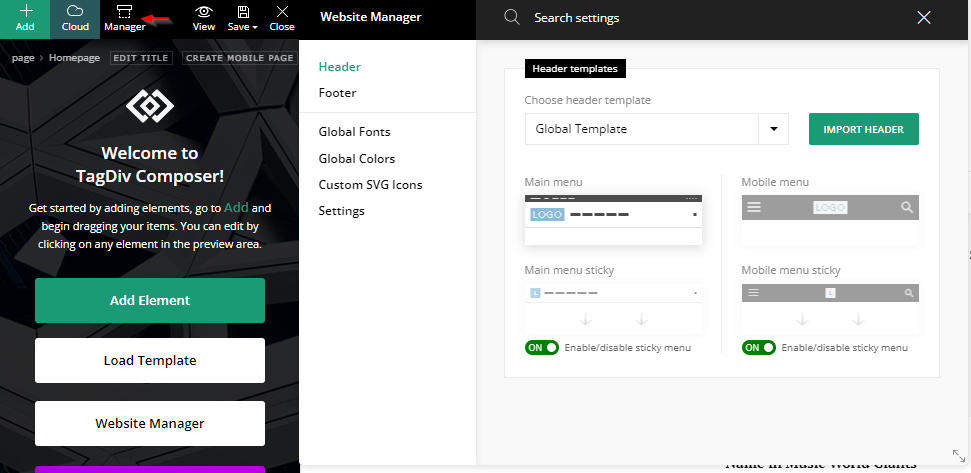Toggle Mobile menu sticky ON switch
Screen dimensions: 971x473
point(759,347)
